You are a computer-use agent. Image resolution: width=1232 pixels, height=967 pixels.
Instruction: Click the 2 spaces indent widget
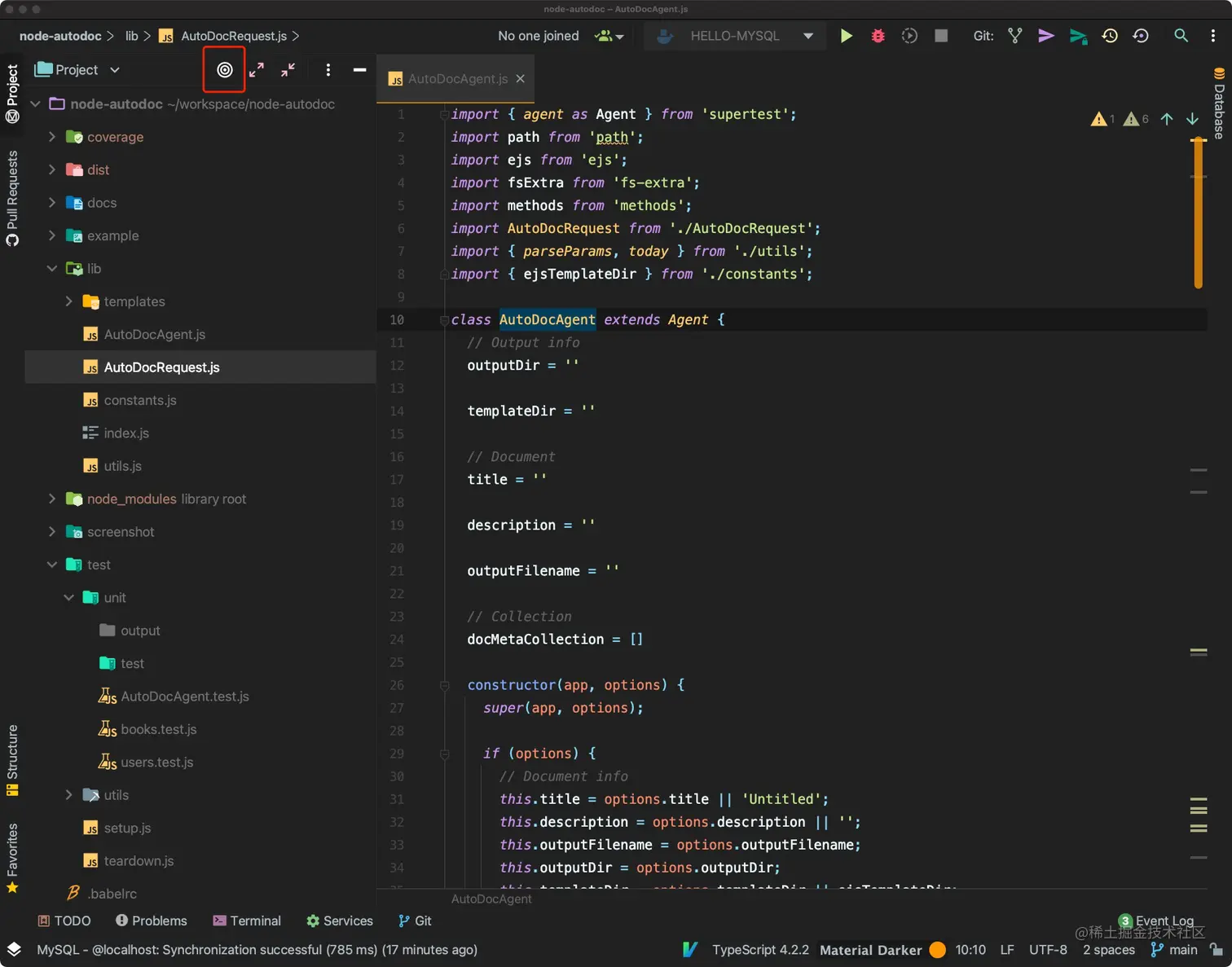1108,950
